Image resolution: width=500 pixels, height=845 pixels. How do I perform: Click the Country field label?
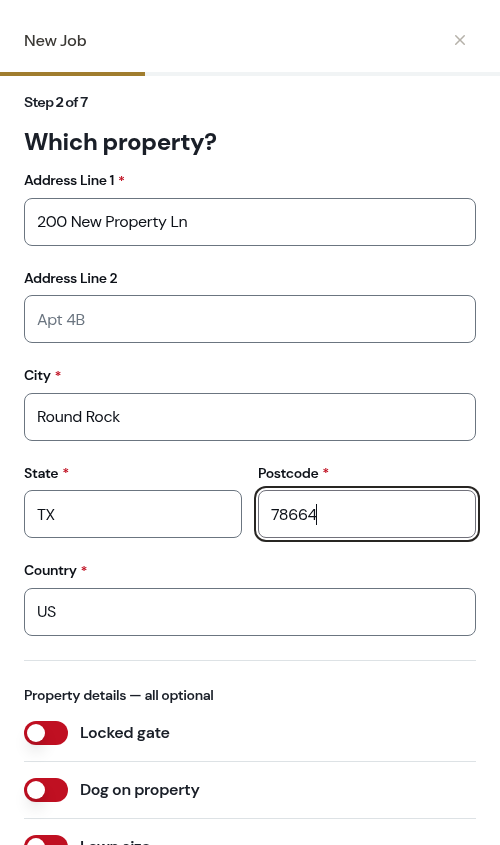50,571
